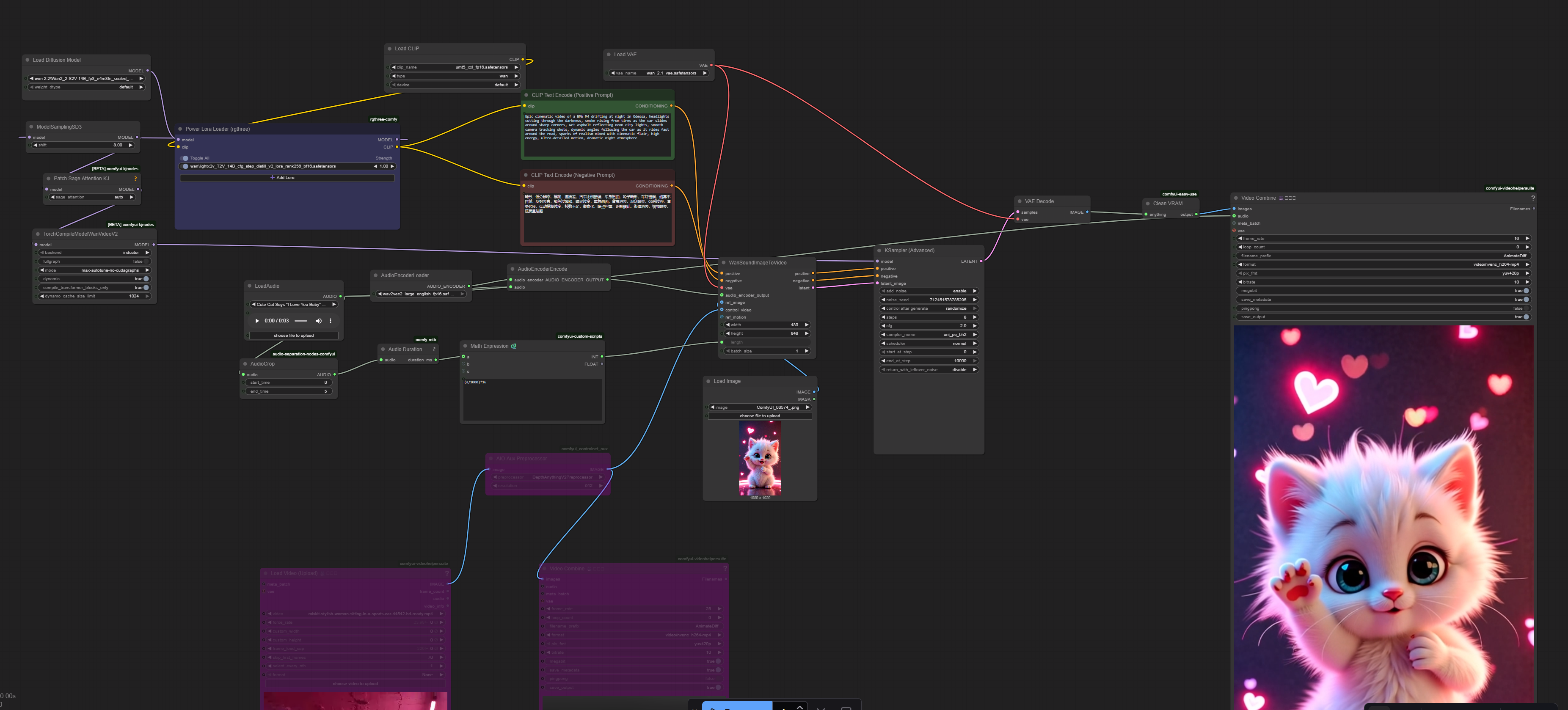
Task: Click the LoadAudio playback progress slider
Action: [x=301, y=321]
